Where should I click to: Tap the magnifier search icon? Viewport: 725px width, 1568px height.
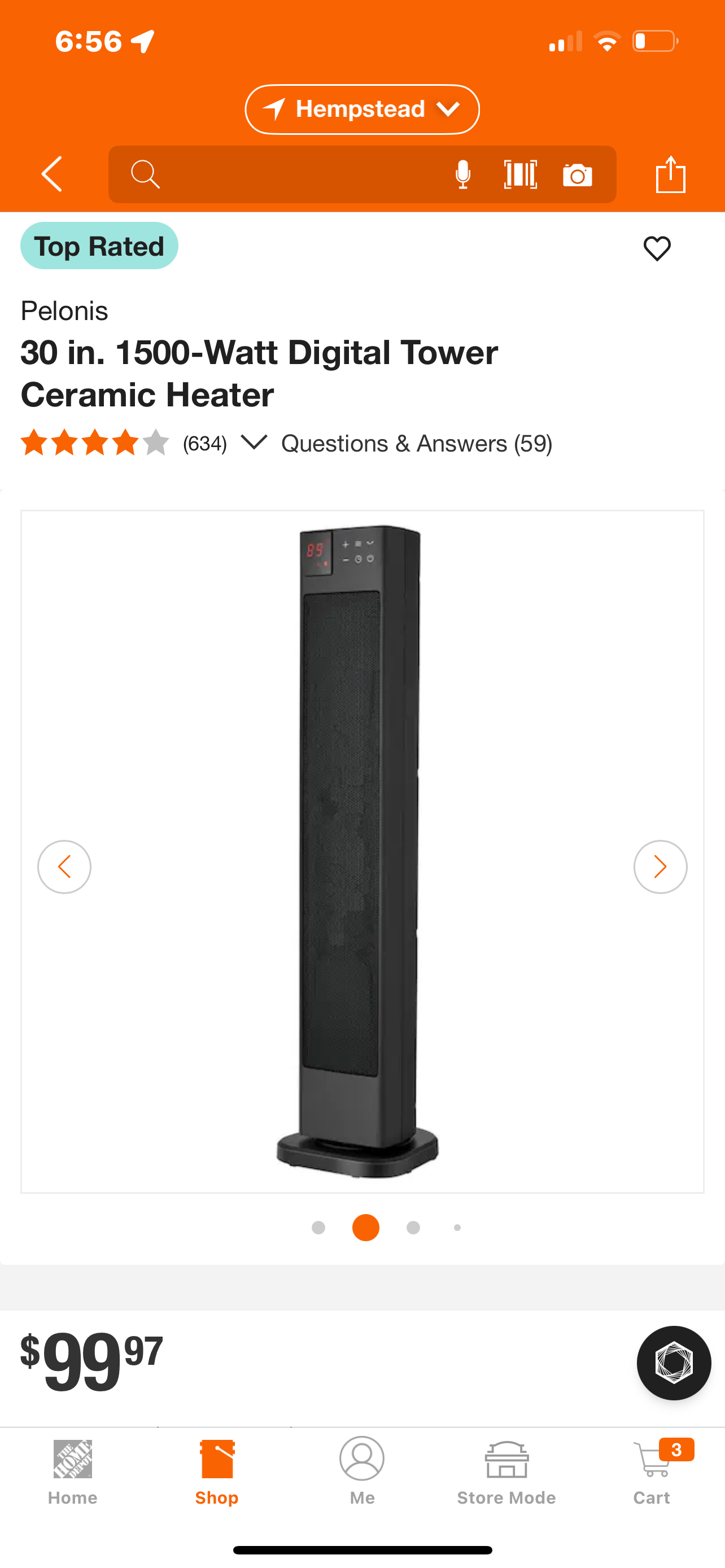click(145, 175)
